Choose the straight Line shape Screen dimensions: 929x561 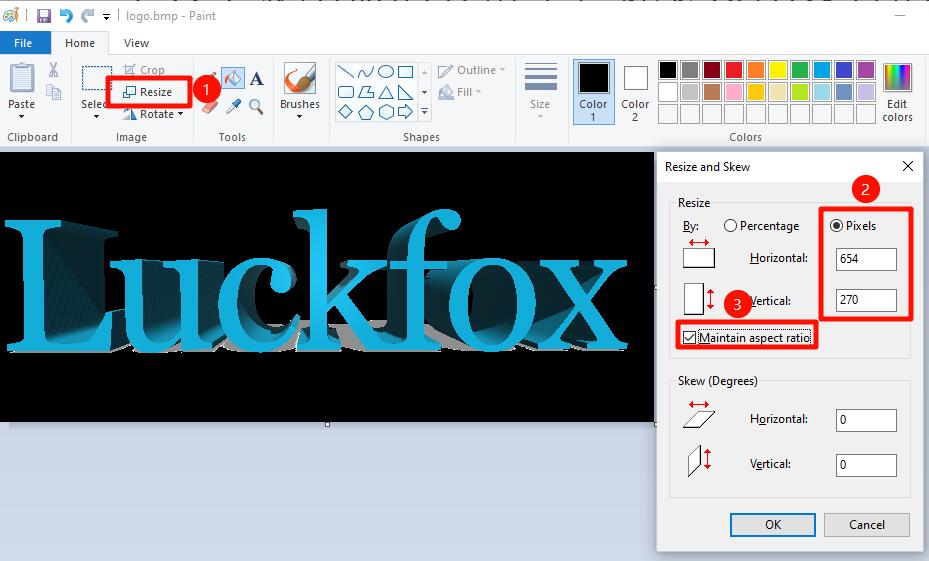[x=346, y=72]
